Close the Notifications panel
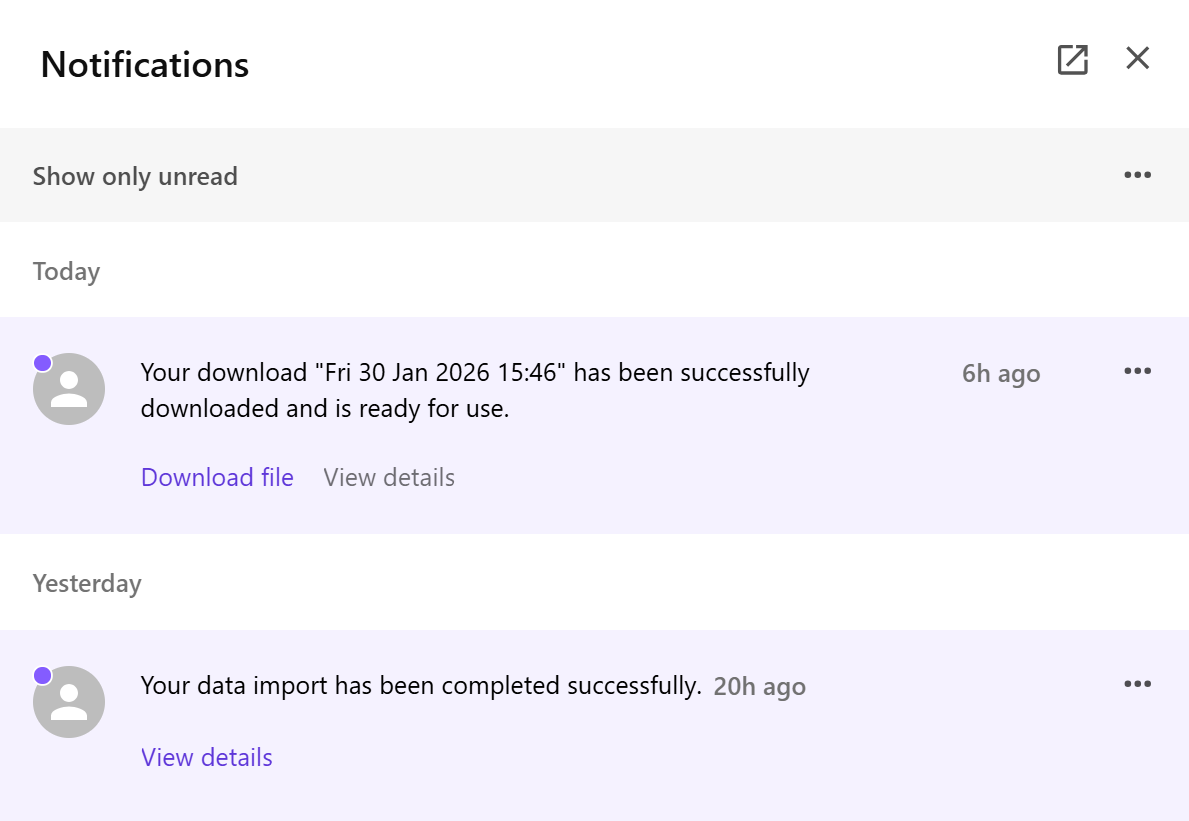 (x=1137, y=59)
